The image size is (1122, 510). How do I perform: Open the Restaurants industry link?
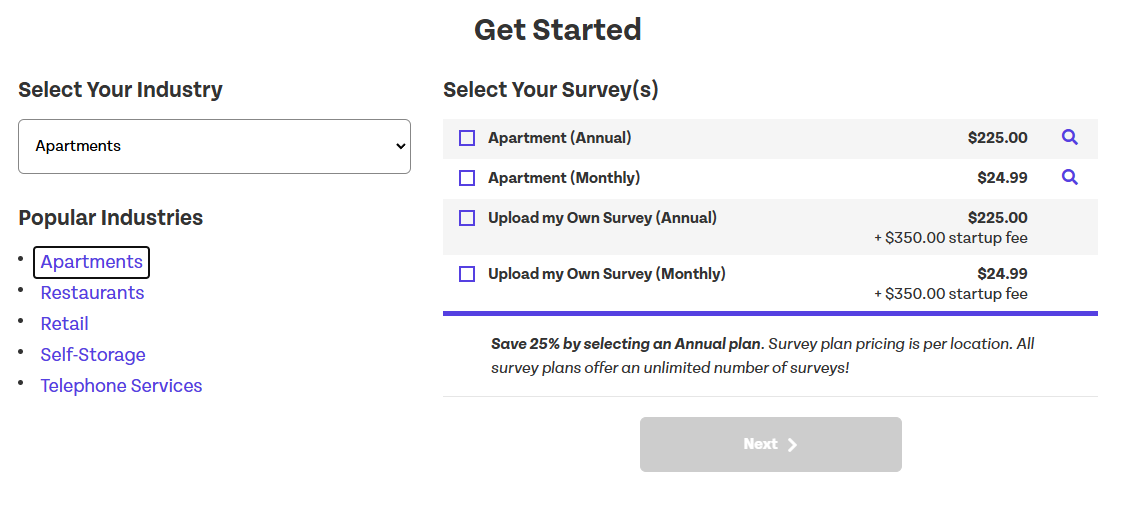(92, 293)
